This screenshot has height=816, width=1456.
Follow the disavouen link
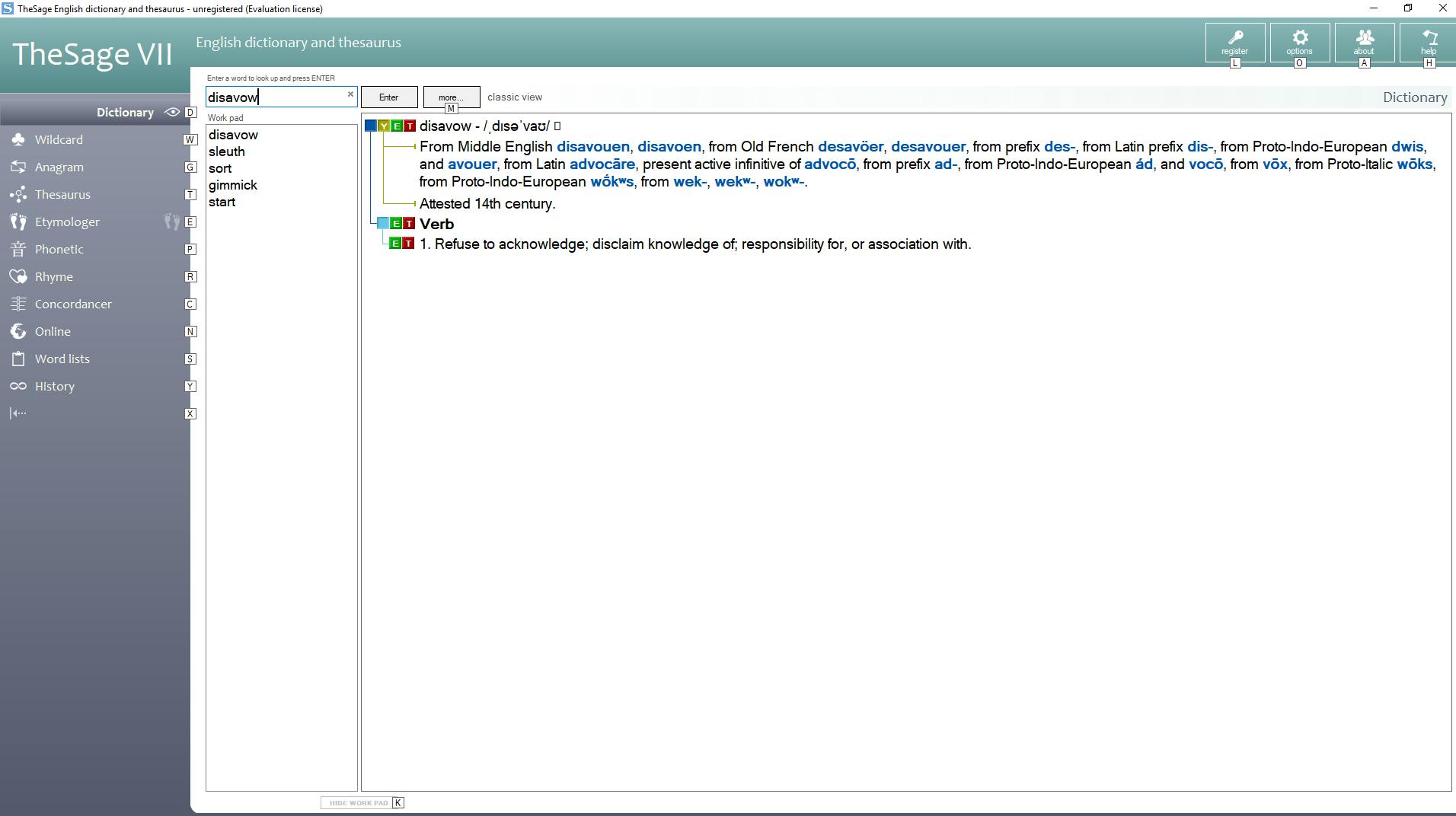coord(593,147)
